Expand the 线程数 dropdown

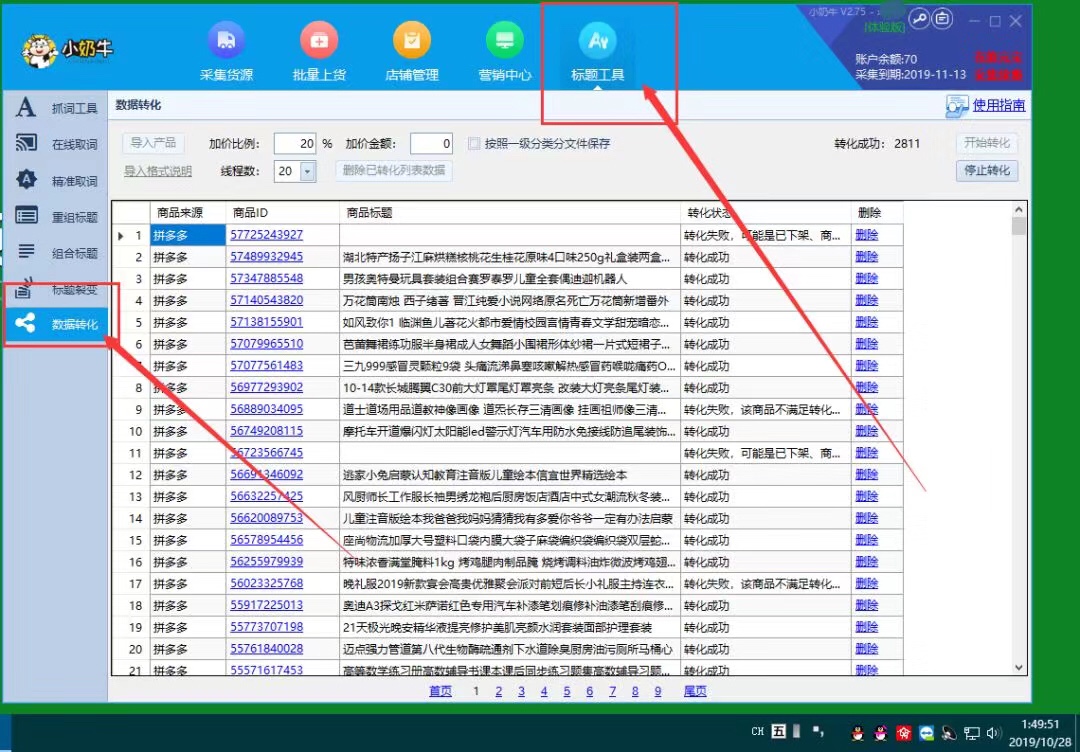coord(308,171)
